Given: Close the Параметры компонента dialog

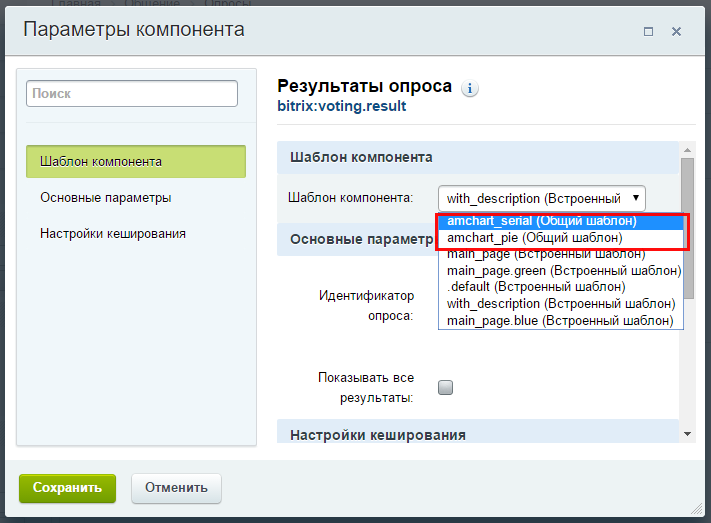Looking at the screenshot, I should 676,31.
